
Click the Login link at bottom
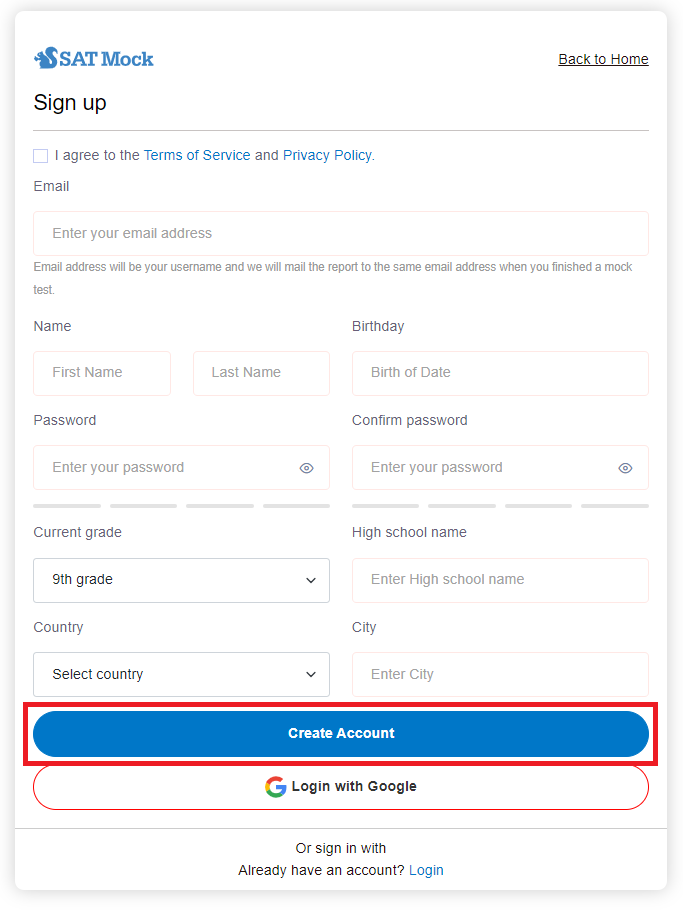pyautogui.click(x=426, y=871)
